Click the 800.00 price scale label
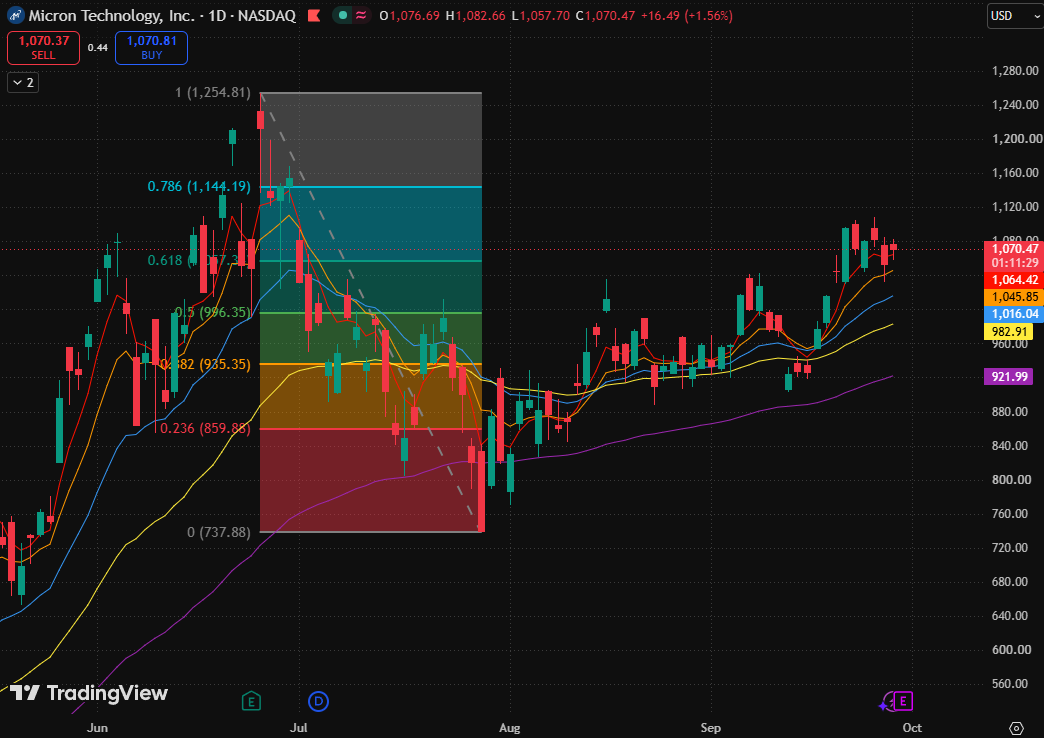This screenshot has height=738, width=1044. pos(1011,480)
